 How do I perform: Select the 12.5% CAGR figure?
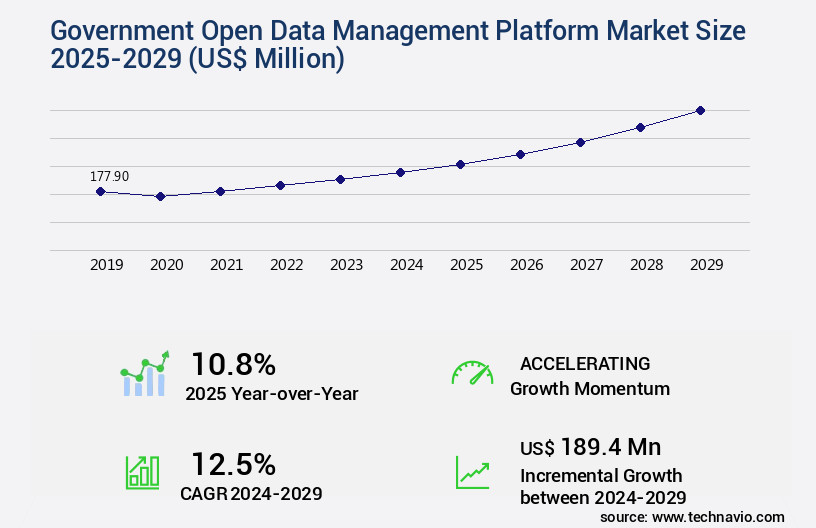pos(233,464)
